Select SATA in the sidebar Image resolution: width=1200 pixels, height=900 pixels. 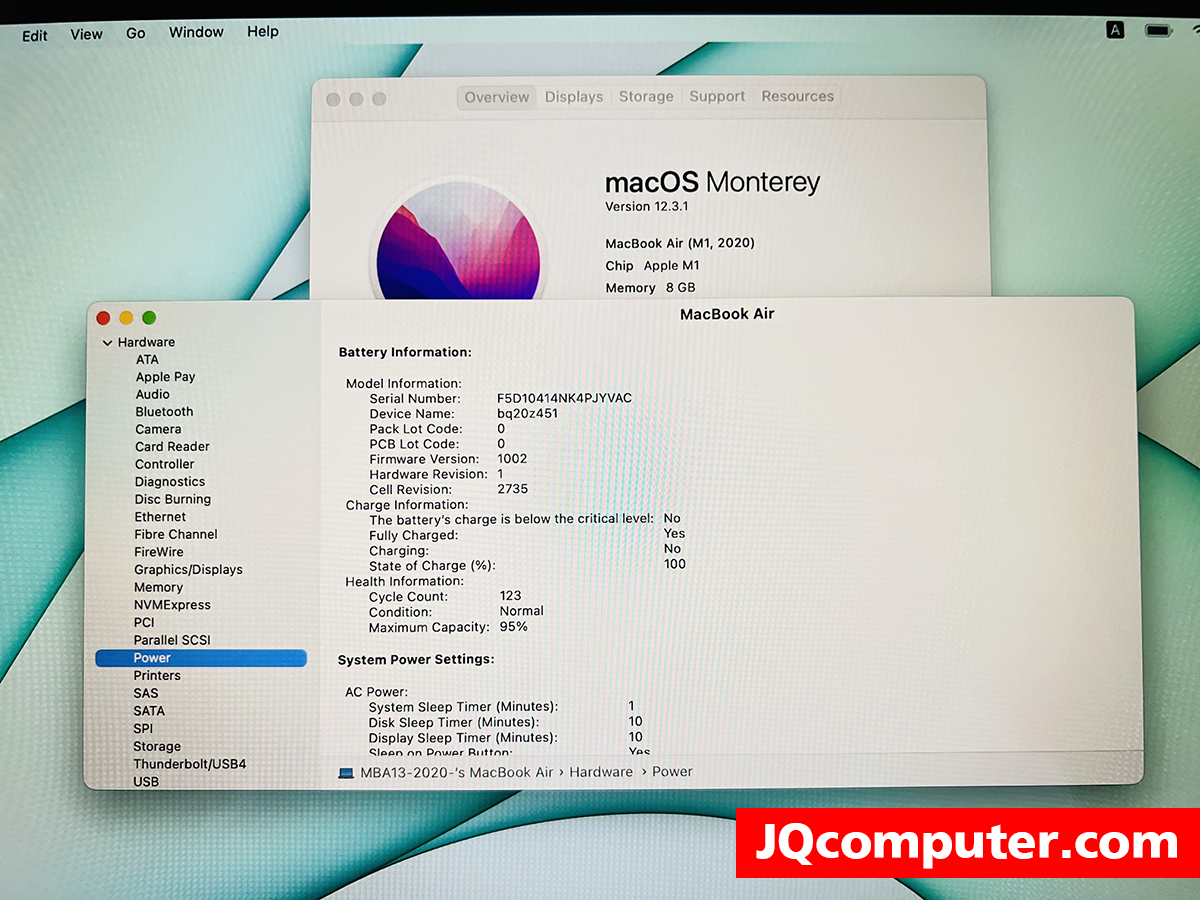point(149,711)
